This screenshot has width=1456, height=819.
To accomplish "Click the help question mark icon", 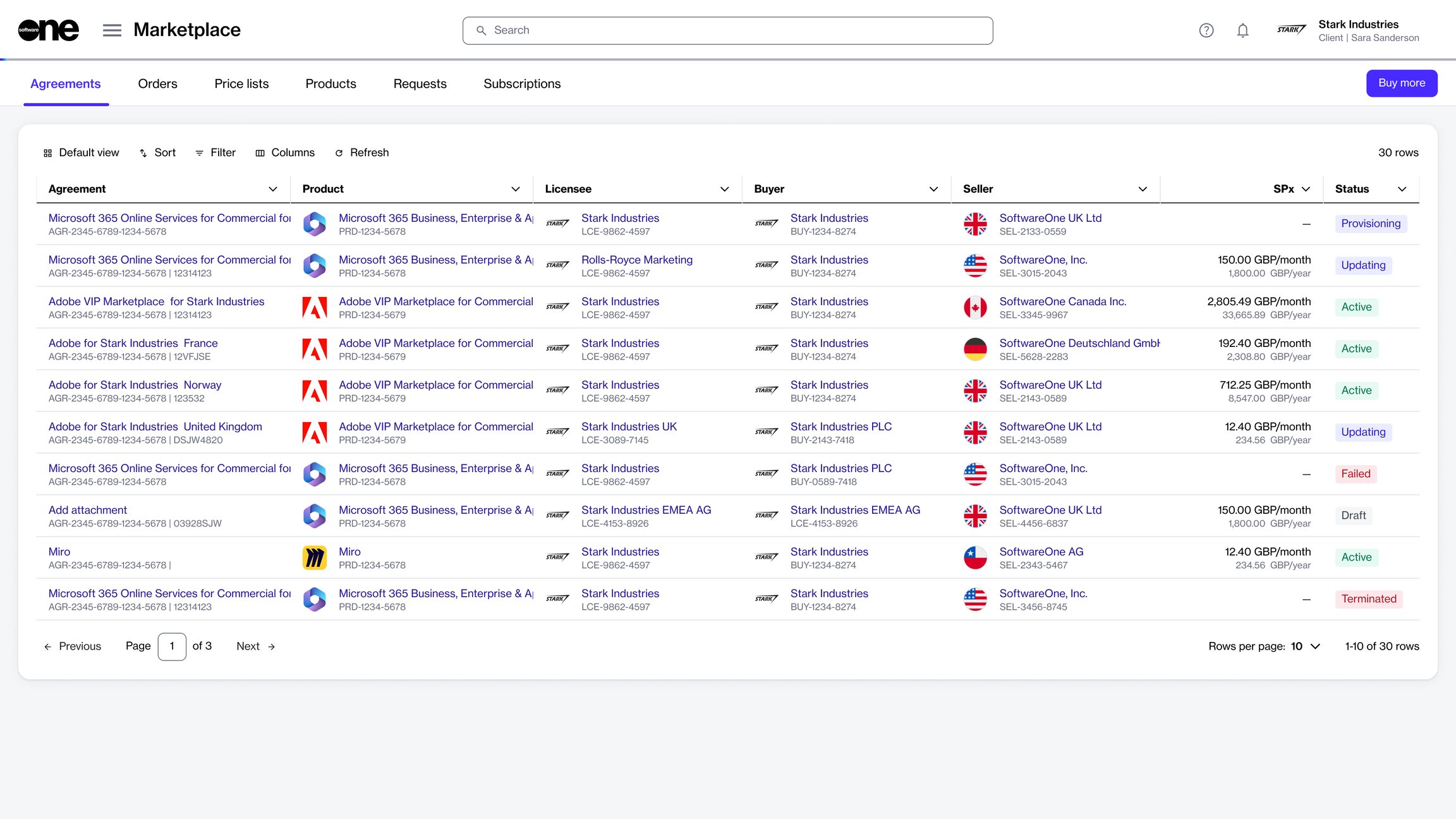I will [x=1206, y=30].
